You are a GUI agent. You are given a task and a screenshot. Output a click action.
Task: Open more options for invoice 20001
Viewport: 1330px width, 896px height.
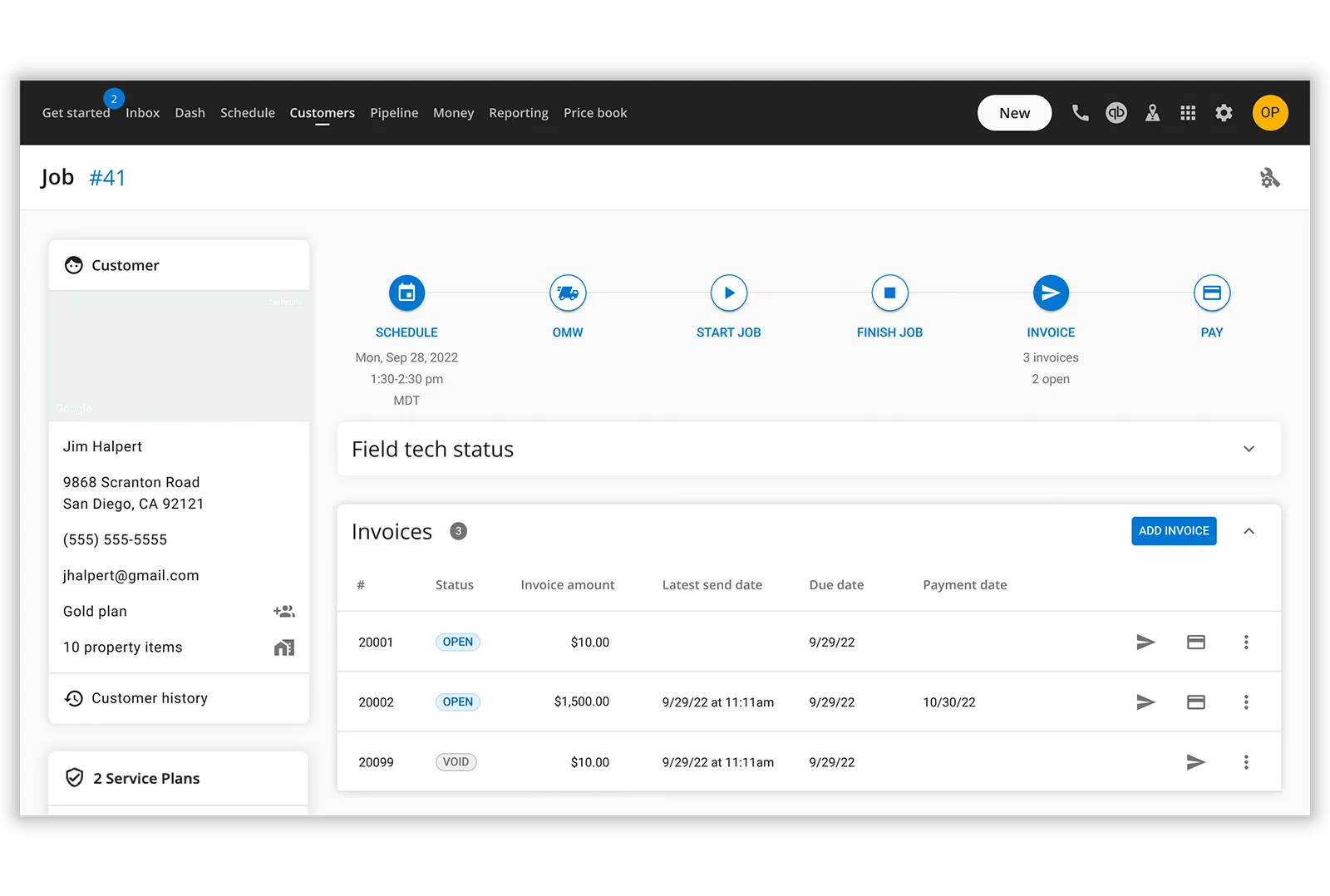tap(1246, 642)
